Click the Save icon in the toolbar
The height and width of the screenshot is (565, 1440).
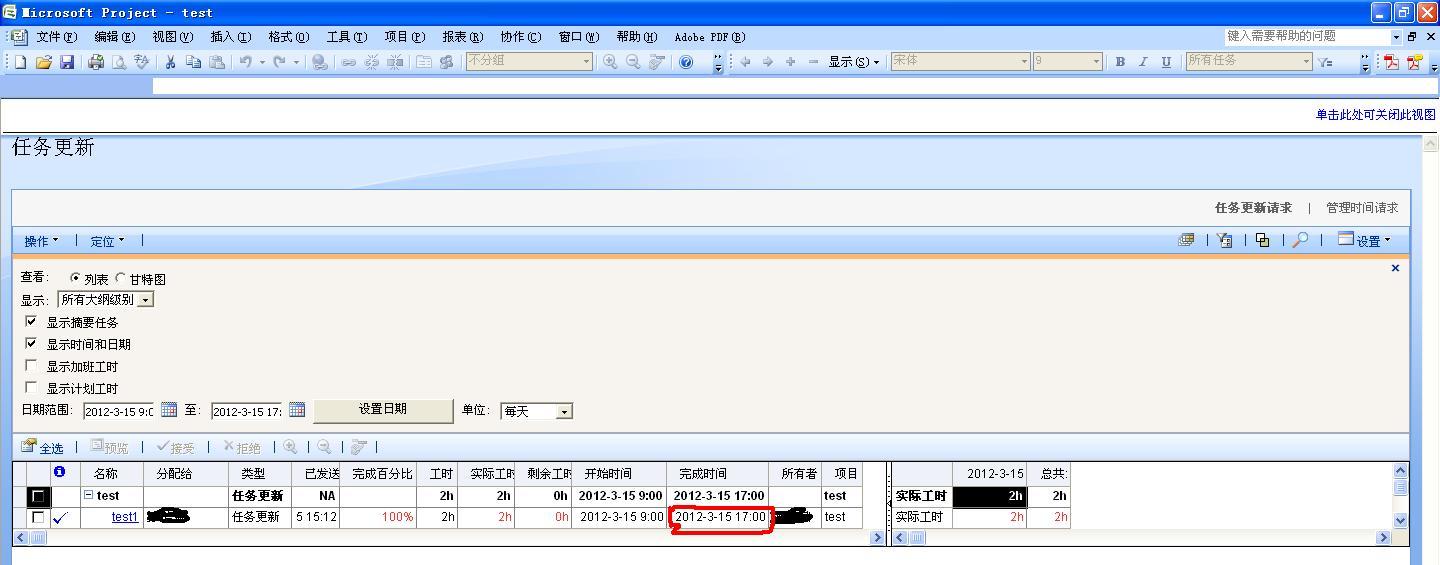coord(67,62)
